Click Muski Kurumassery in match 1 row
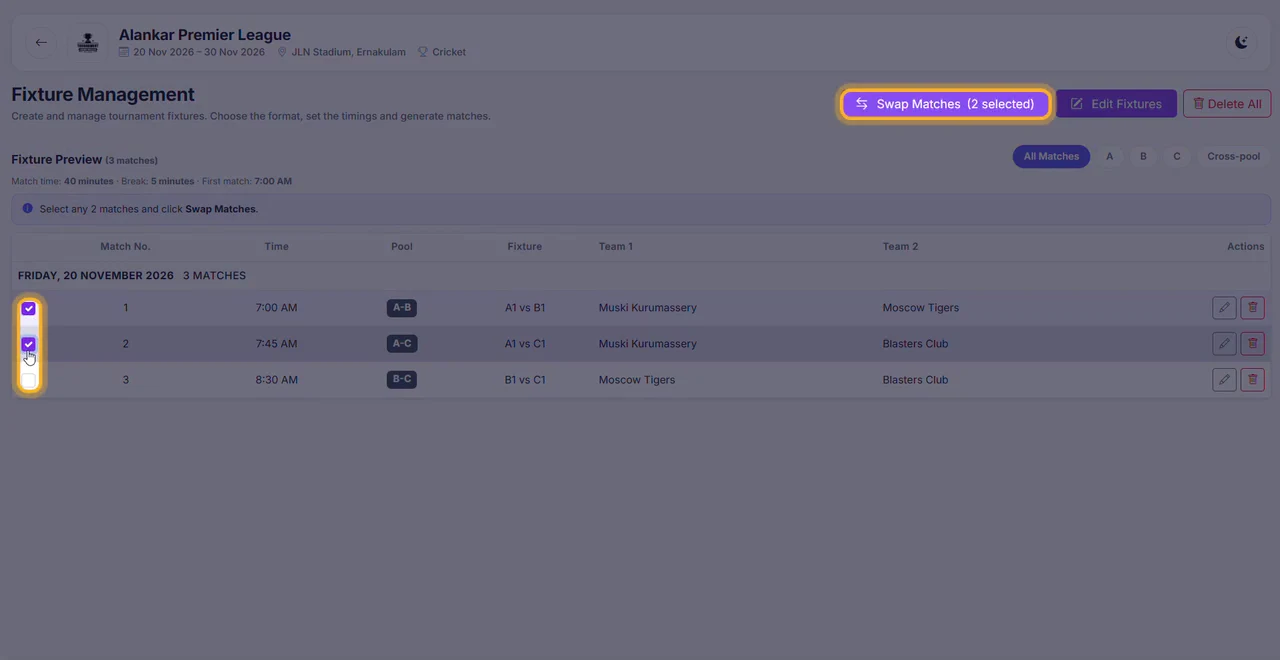The width and height of the screenshot is (1280, 660). [648, 308]
